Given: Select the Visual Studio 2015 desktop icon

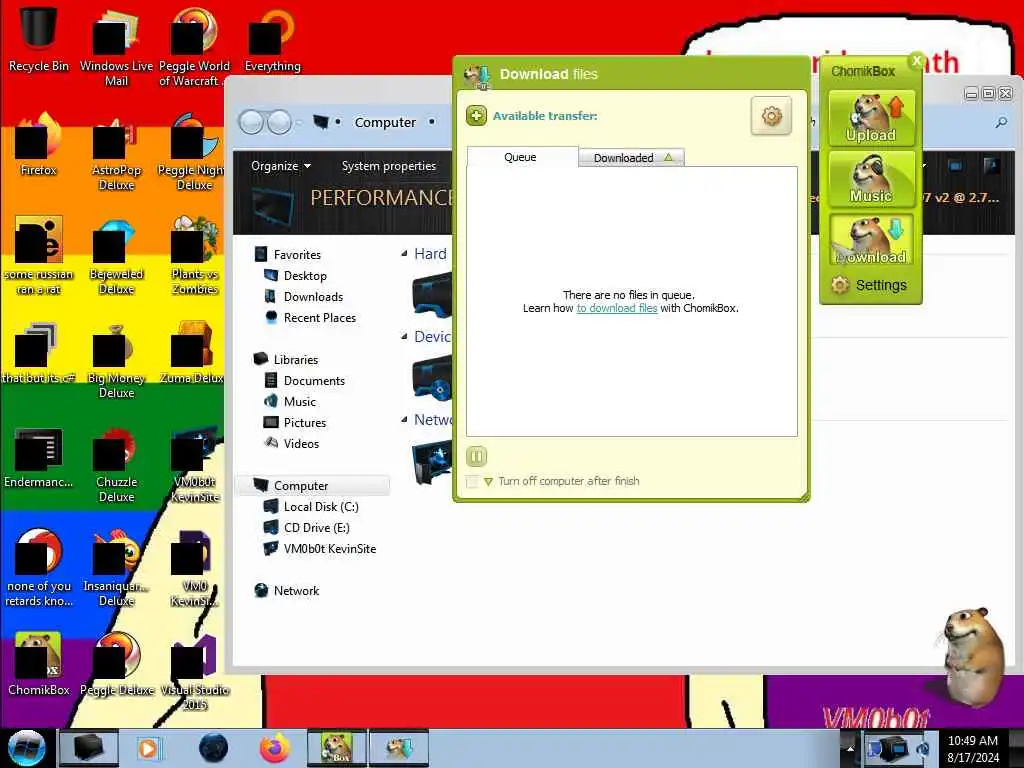Looking at the screenshot, I should pos(195,673).
